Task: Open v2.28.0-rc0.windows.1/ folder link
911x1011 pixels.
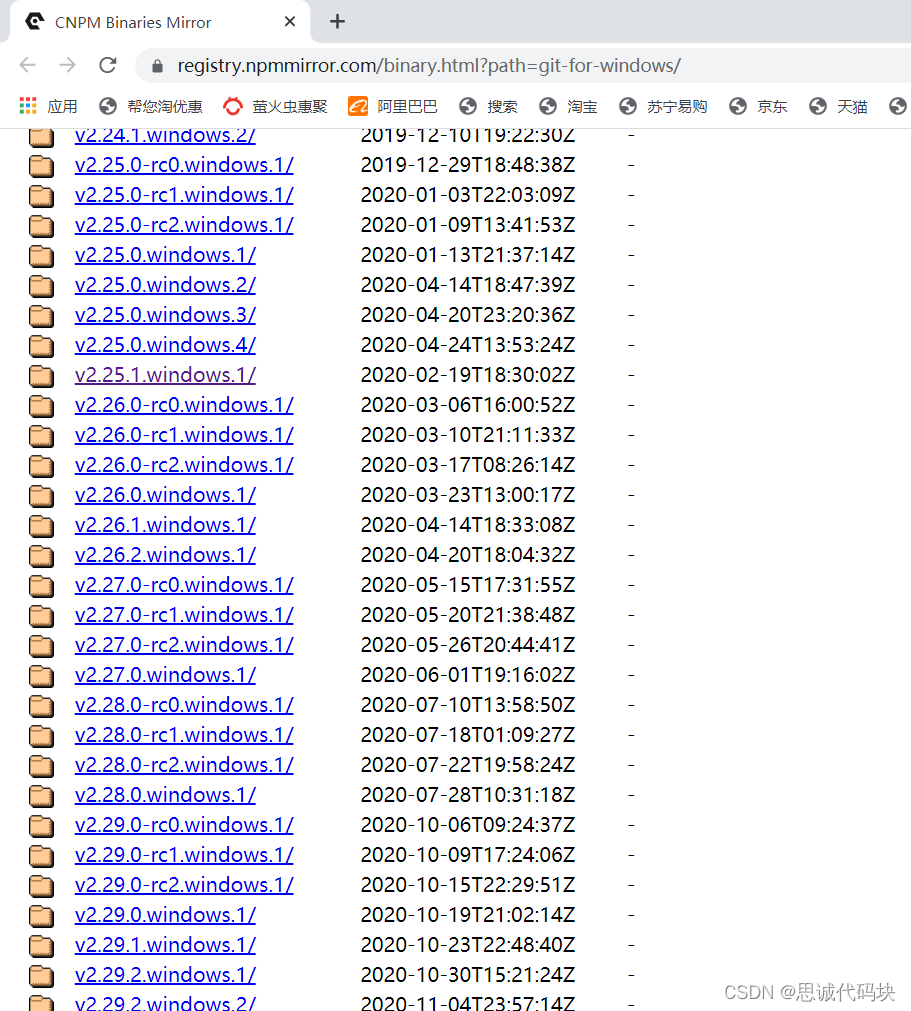Action: (184, 705)
